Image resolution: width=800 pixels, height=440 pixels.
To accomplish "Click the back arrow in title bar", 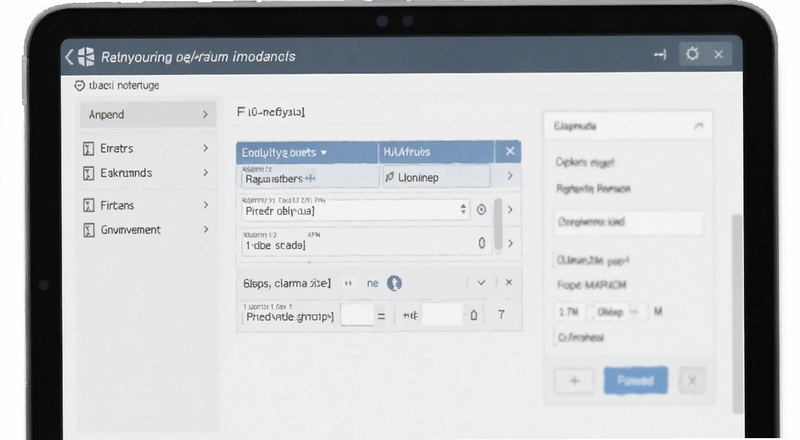I will [x=69, y=56].
